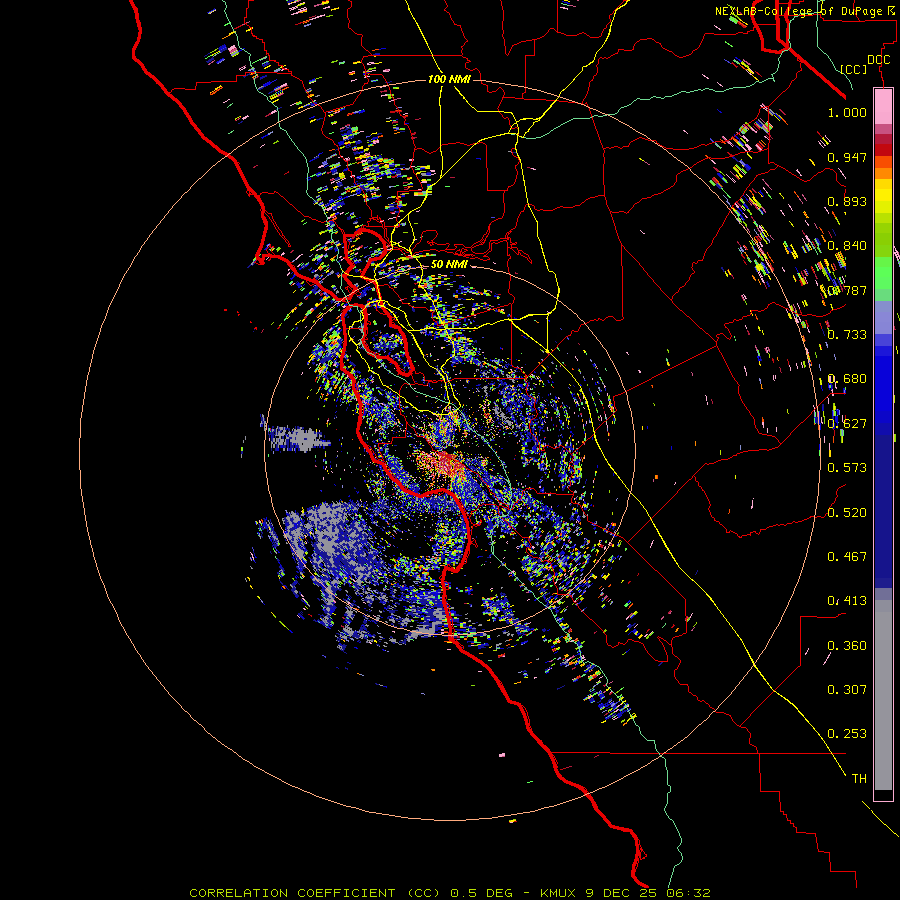This screenshot has width=900, height=900.
Task: Select the pink band of the color scale
Action: coord(883,106)
